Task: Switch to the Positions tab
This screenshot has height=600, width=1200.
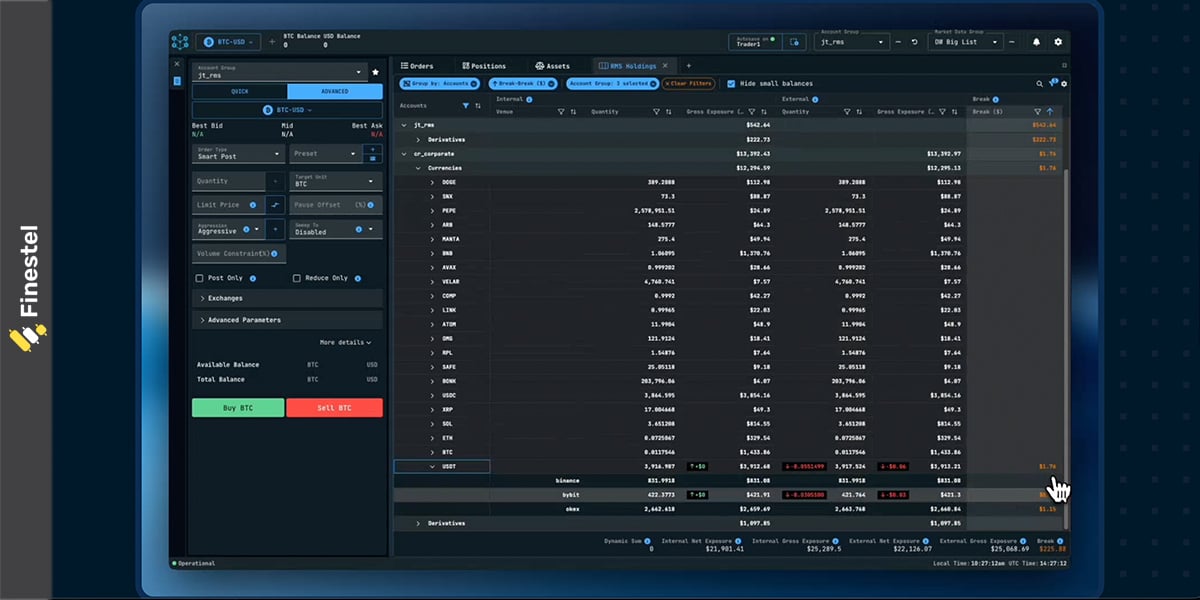Action: (x=485, y=65)
